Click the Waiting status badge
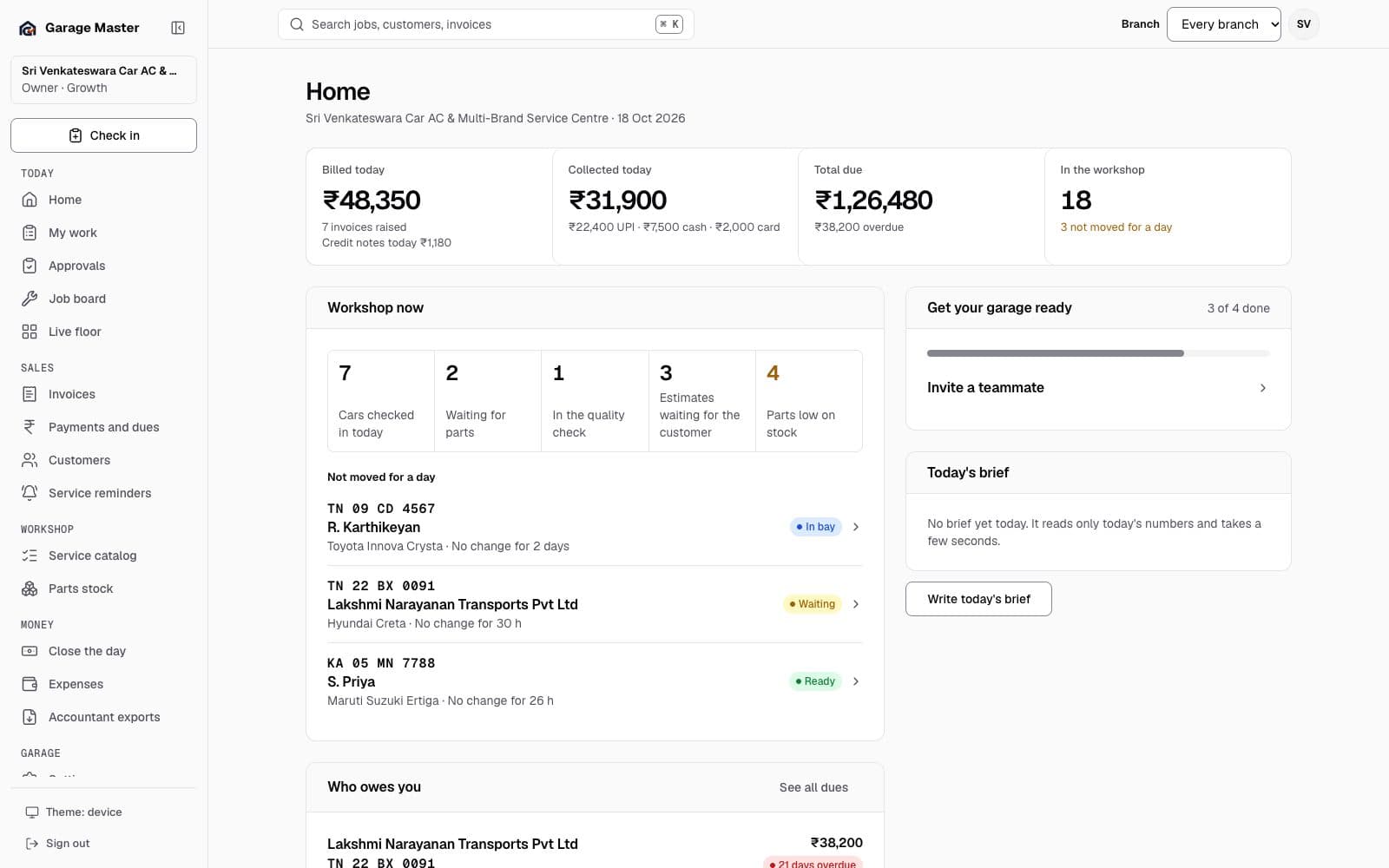The height and width of the screenshot is (868, 1389). (813, 604)
